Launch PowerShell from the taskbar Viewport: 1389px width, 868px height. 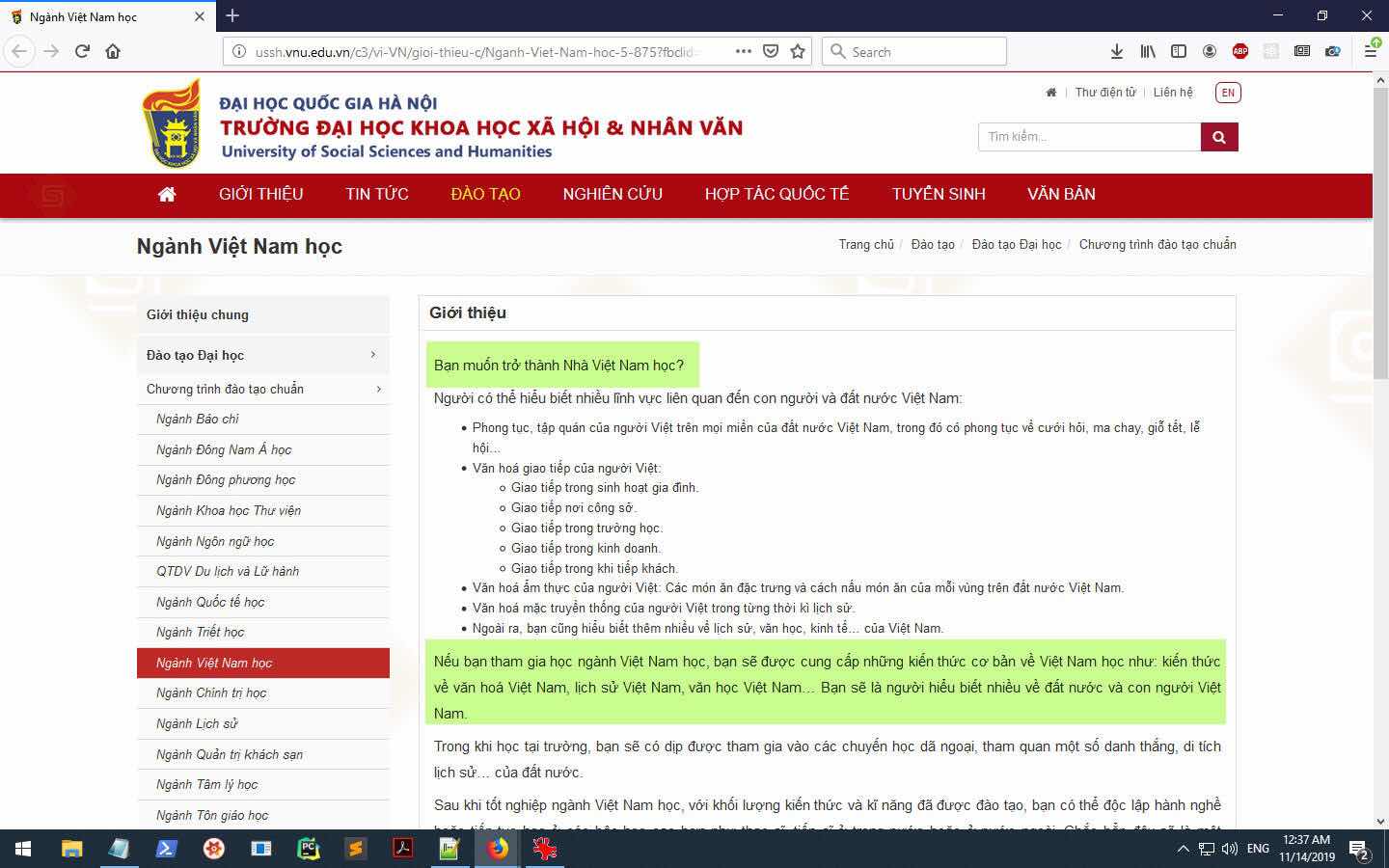click(x=167, y=849)
